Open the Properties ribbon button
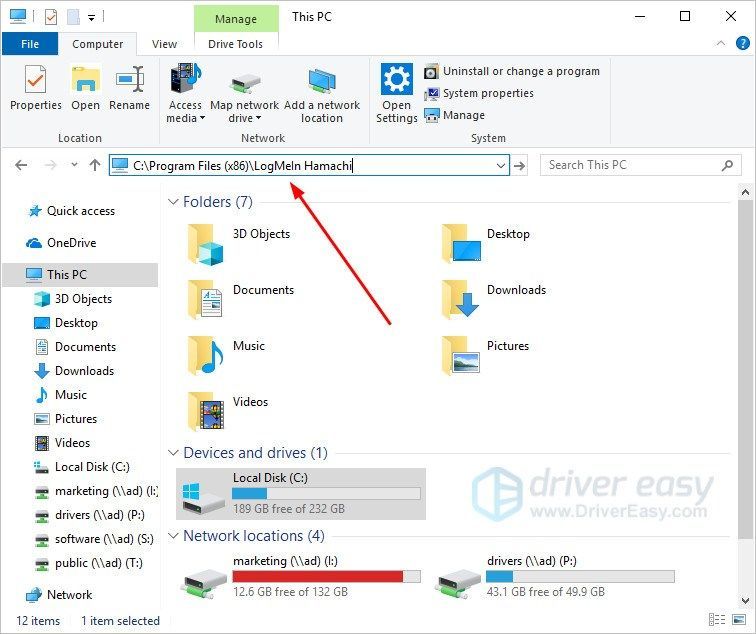Viewport: 756px width, 634px height. tap(36, 88)
